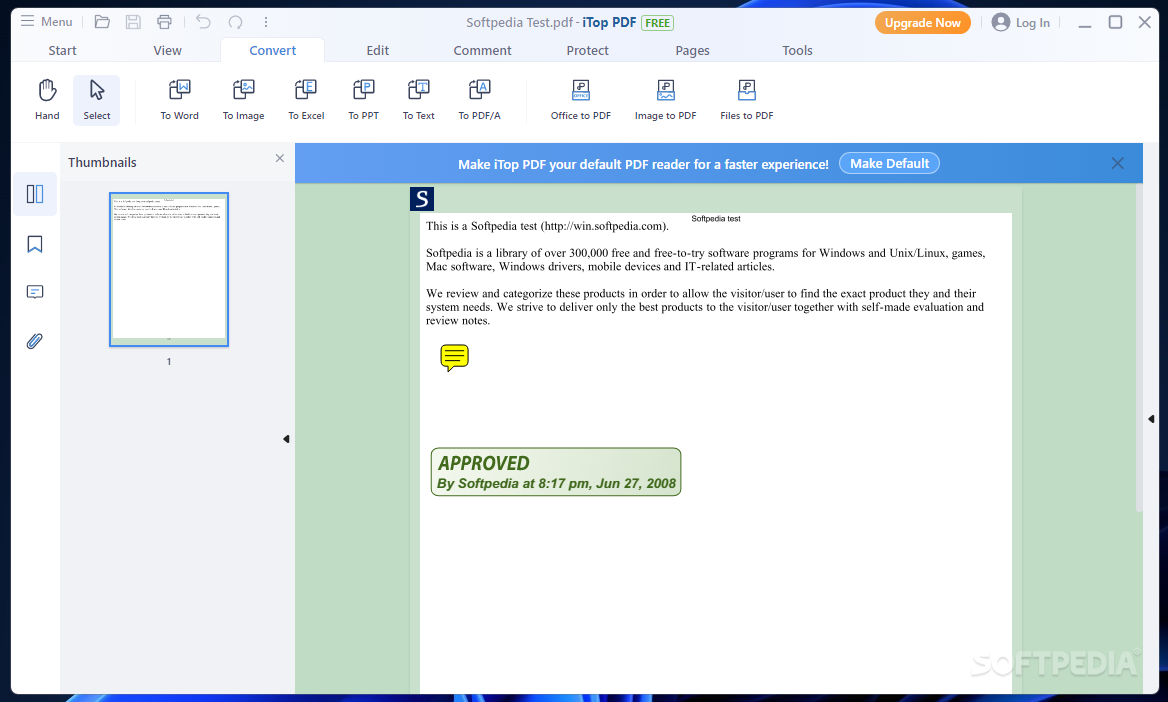Click the vertical document scrollbar
This screenshot has height=702, width=1168.
(x=1138, y=347)
